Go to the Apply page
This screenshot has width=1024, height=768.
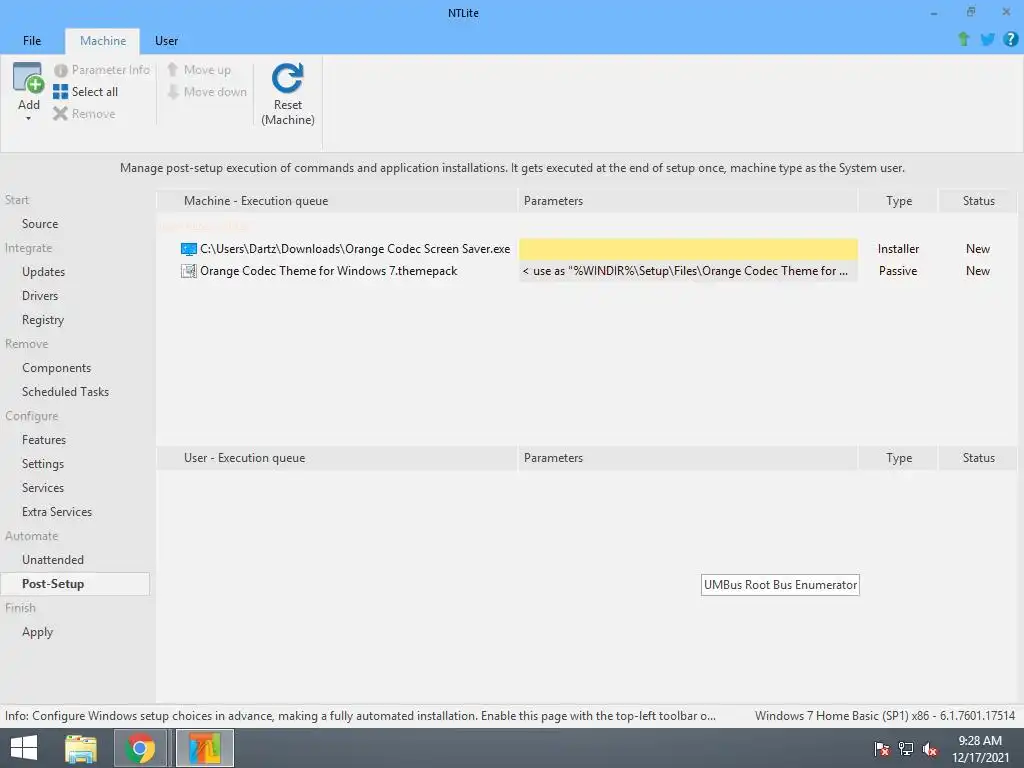[x=37, y=632]
